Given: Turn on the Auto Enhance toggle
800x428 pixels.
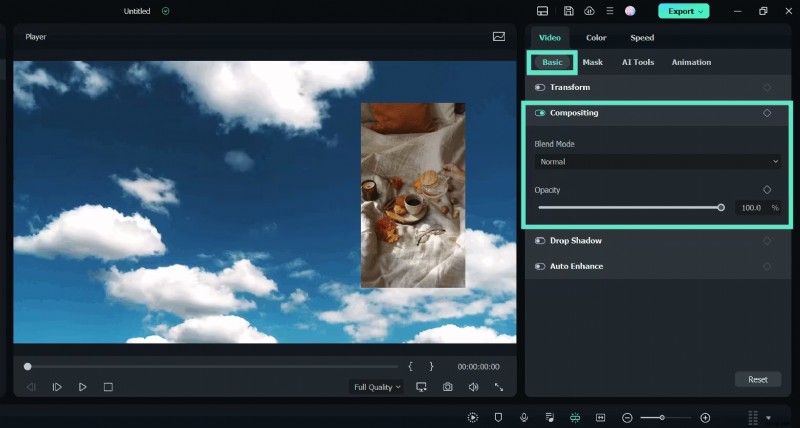Looking at the screenshot, I should (540, 267).
